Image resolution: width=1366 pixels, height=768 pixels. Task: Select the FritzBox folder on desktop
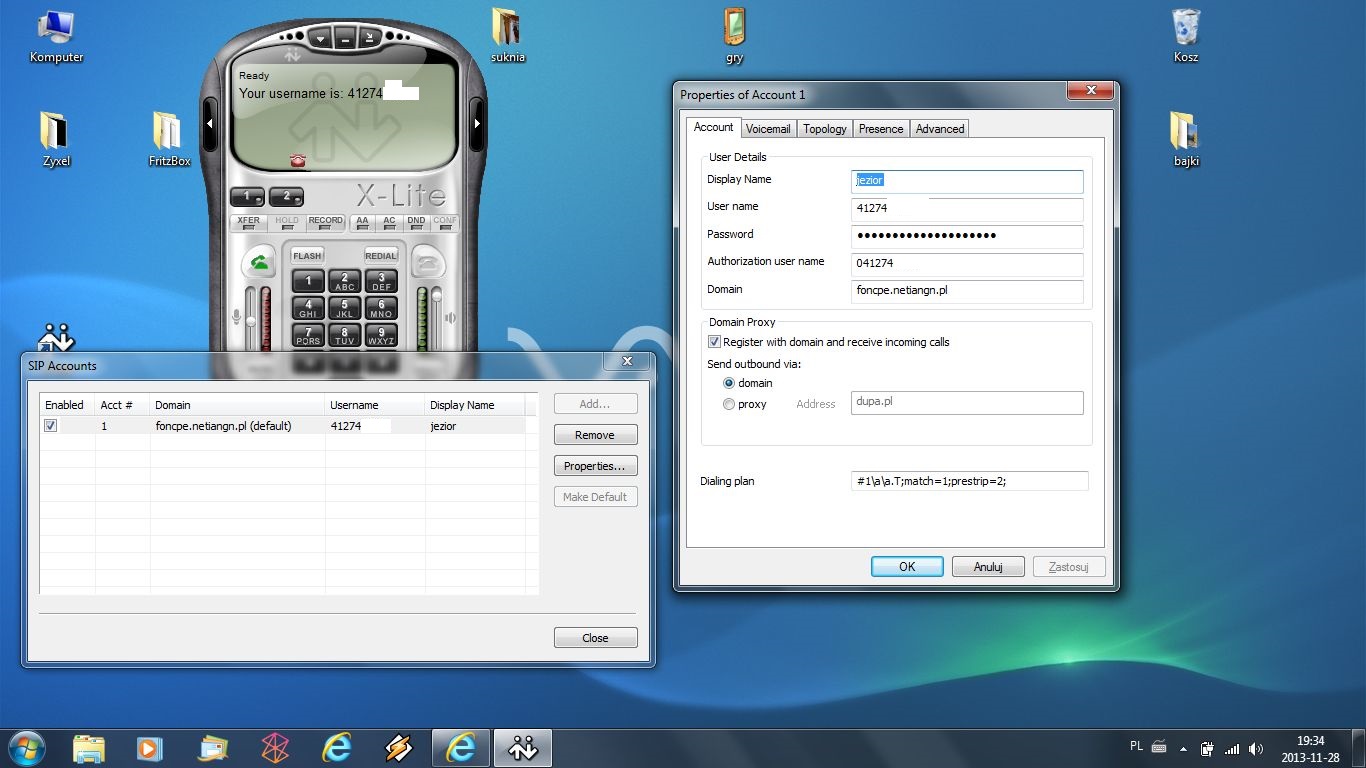(x=169, y=139)
